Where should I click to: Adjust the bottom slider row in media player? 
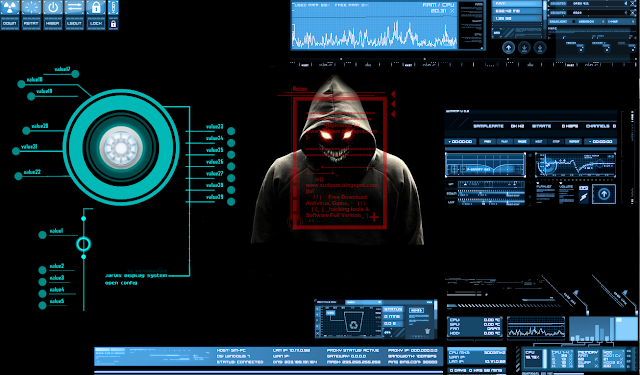coord(491,202)
